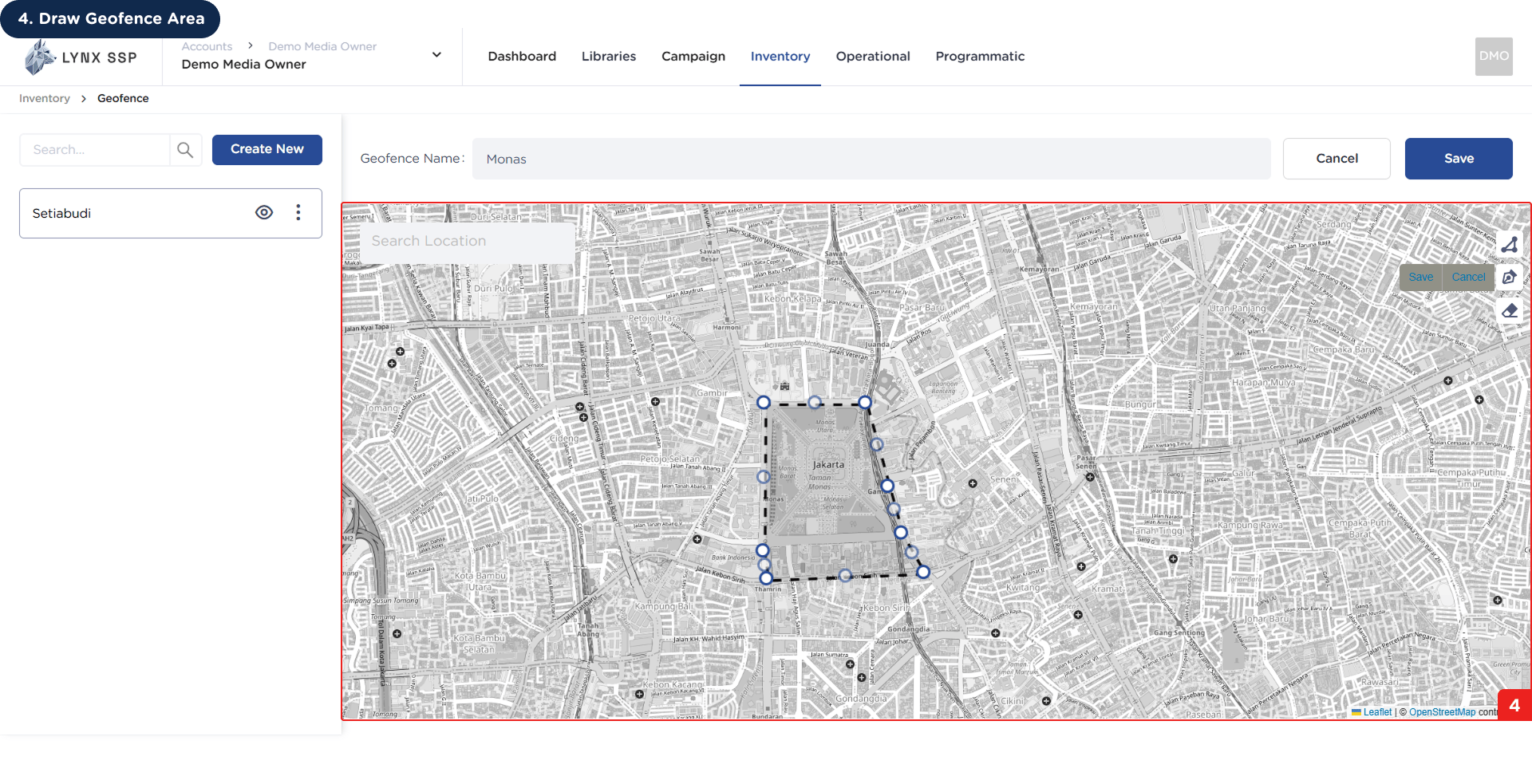Open the three-dot menu for Setiabudi
Viewport: 1532px width, 784px height.
point(298,213)
